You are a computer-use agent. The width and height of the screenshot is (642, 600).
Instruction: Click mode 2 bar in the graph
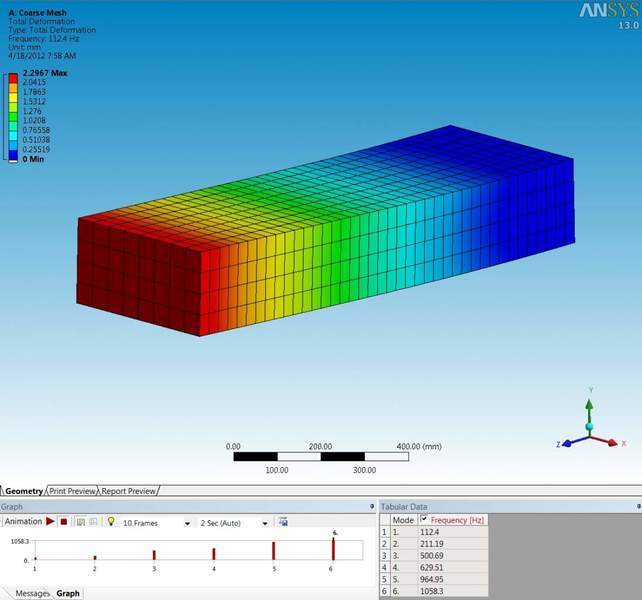coord(95,557)
